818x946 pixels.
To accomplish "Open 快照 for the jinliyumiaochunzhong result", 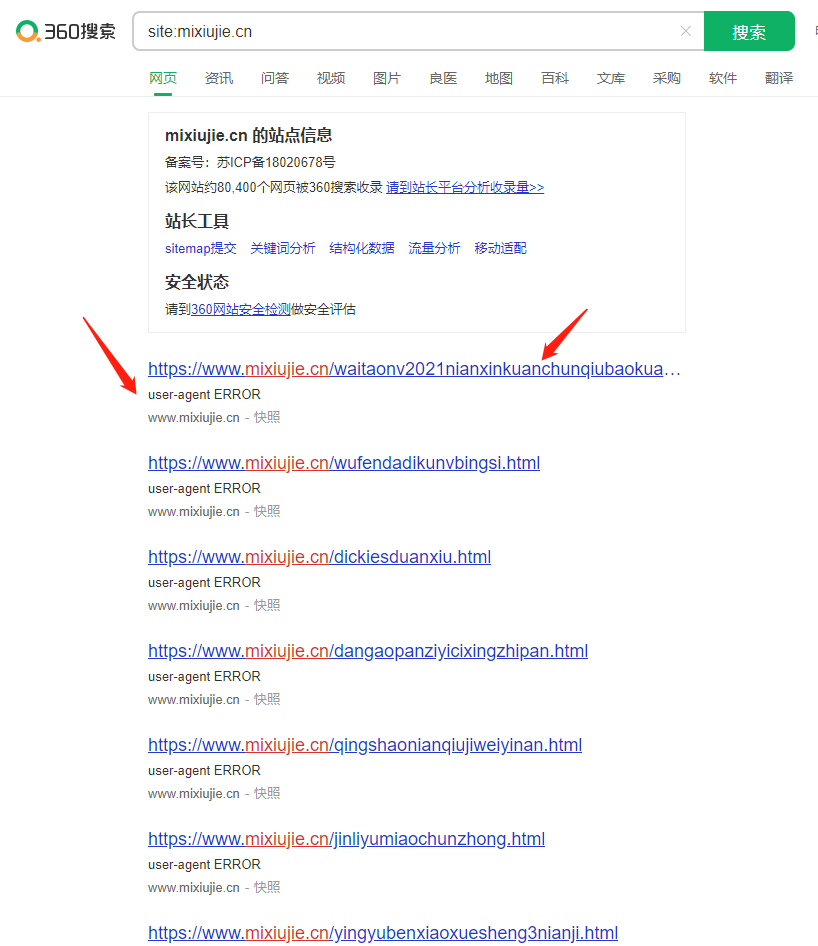I will 267,888.
